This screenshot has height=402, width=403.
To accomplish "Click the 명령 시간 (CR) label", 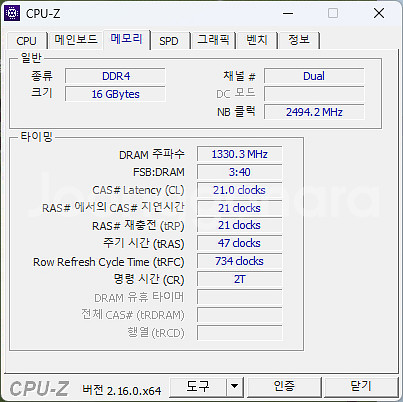I will click(149, 280).
